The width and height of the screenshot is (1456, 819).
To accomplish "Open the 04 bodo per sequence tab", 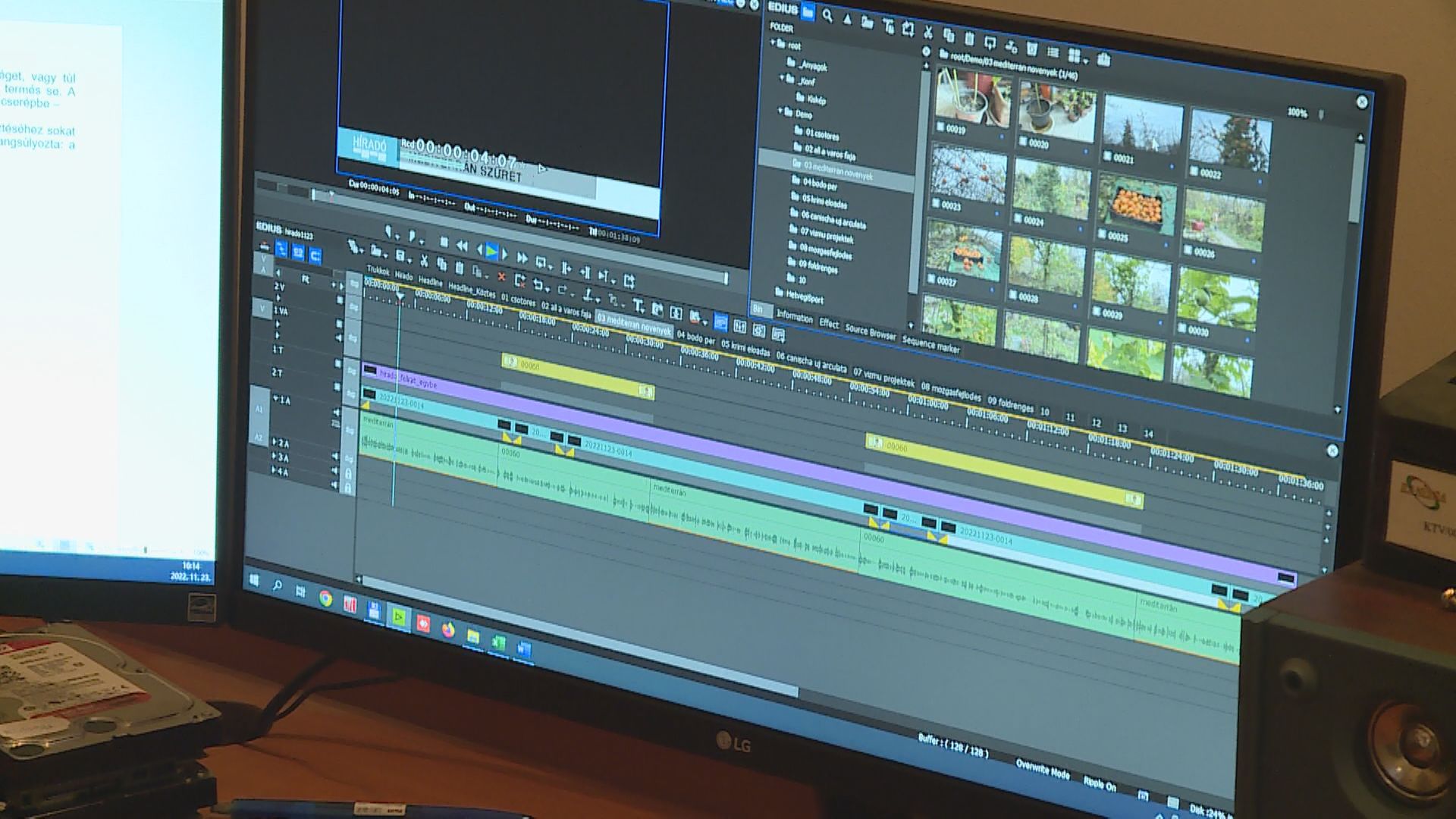I will [x=695, y=337].
